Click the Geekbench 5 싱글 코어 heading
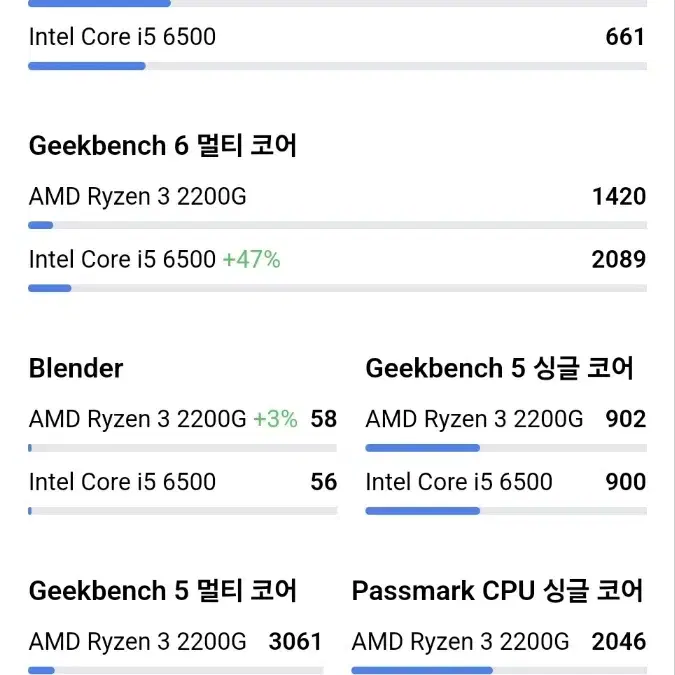This screenshot has height=675, width=675. pos(499,368)
